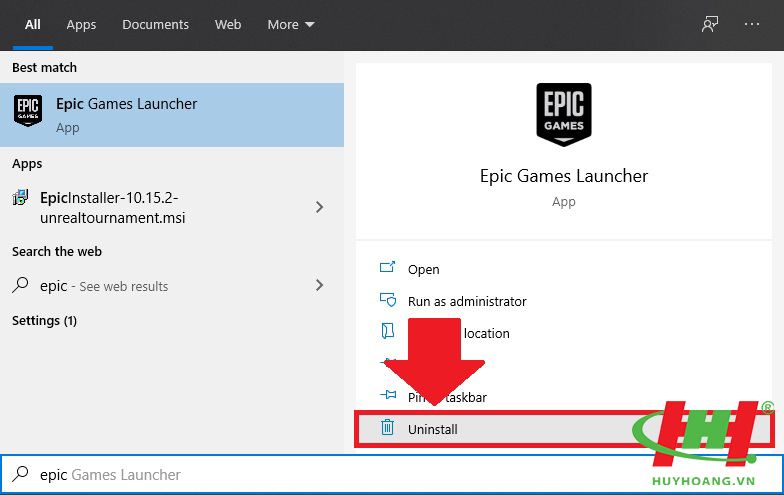This screenshot has width=784, height=495.
Task: Select Epic Games Launcher best match result
Action: click(172, 115)
